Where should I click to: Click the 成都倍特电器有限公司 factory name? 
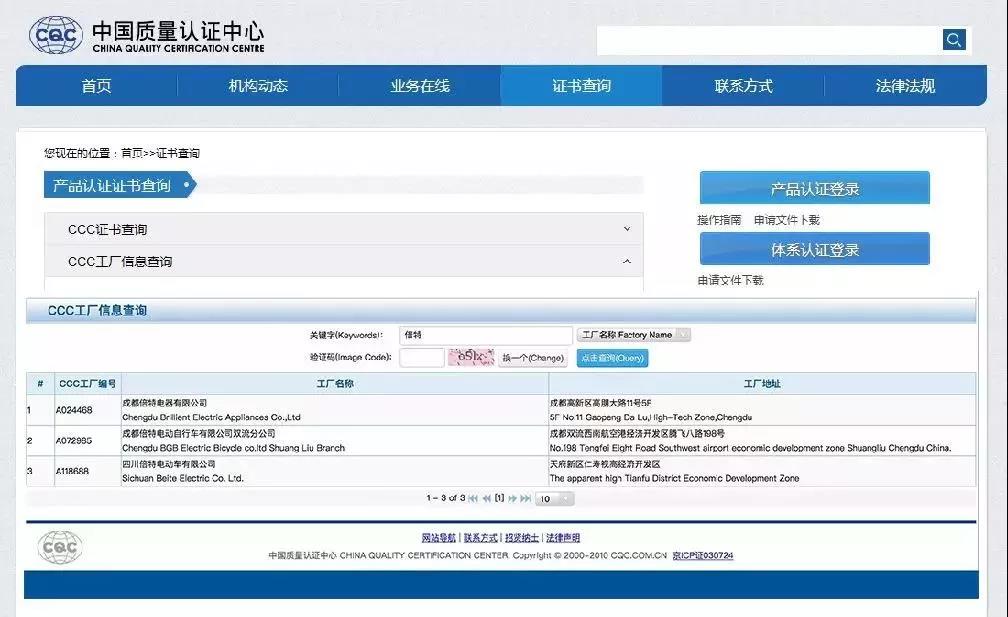165,403
